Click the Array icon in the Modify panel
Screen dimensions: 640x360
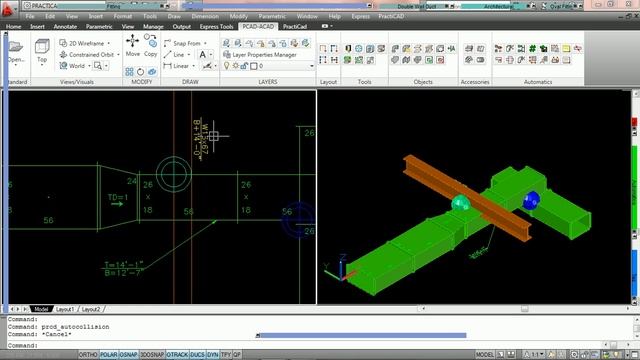tap(129, 72)
